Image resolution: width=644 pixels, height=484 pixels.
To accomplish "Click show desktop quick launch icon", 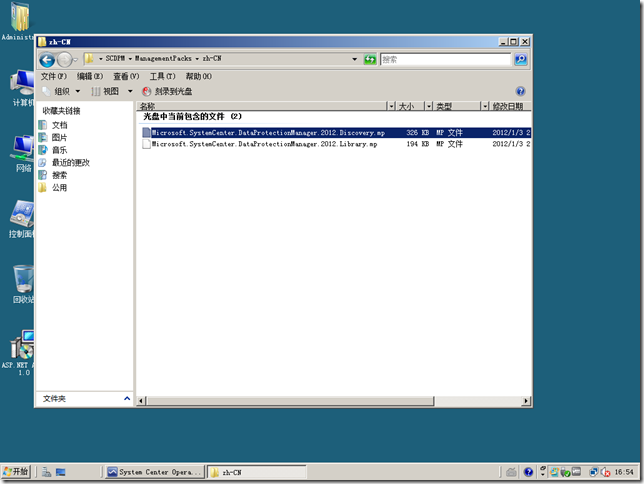I will point(61,472).
